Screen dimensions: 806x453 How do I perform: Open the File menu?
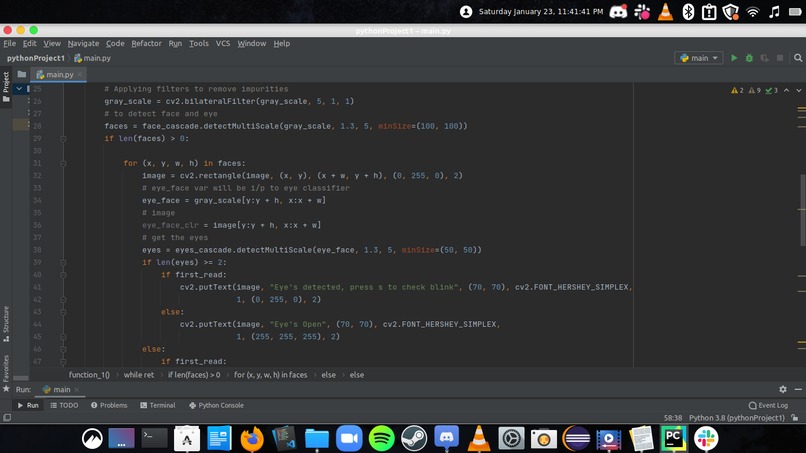pyautogui.click(x=9, y=44)
